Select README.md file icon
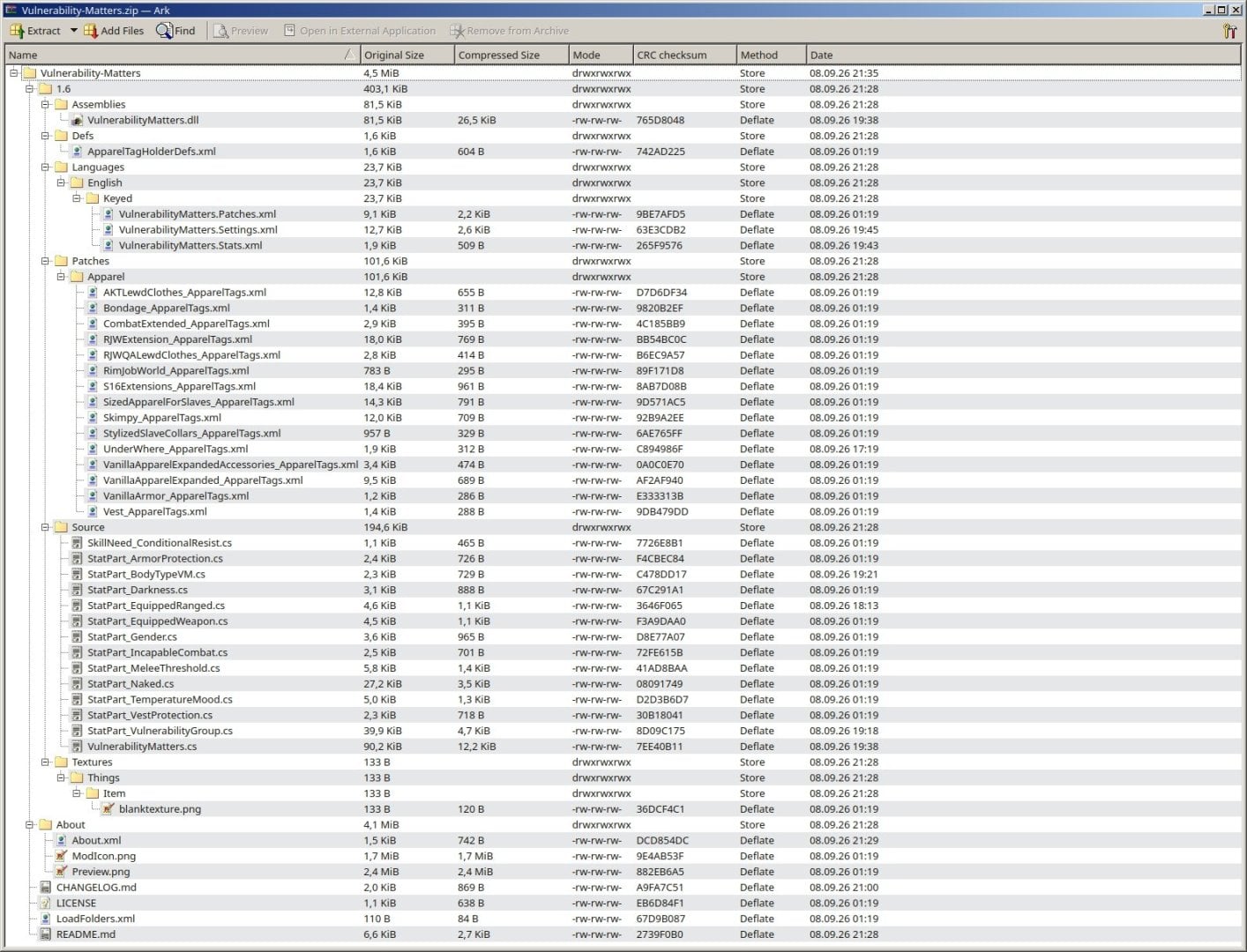This screenshot has width=1247, height=952. [x=45, y=934]
